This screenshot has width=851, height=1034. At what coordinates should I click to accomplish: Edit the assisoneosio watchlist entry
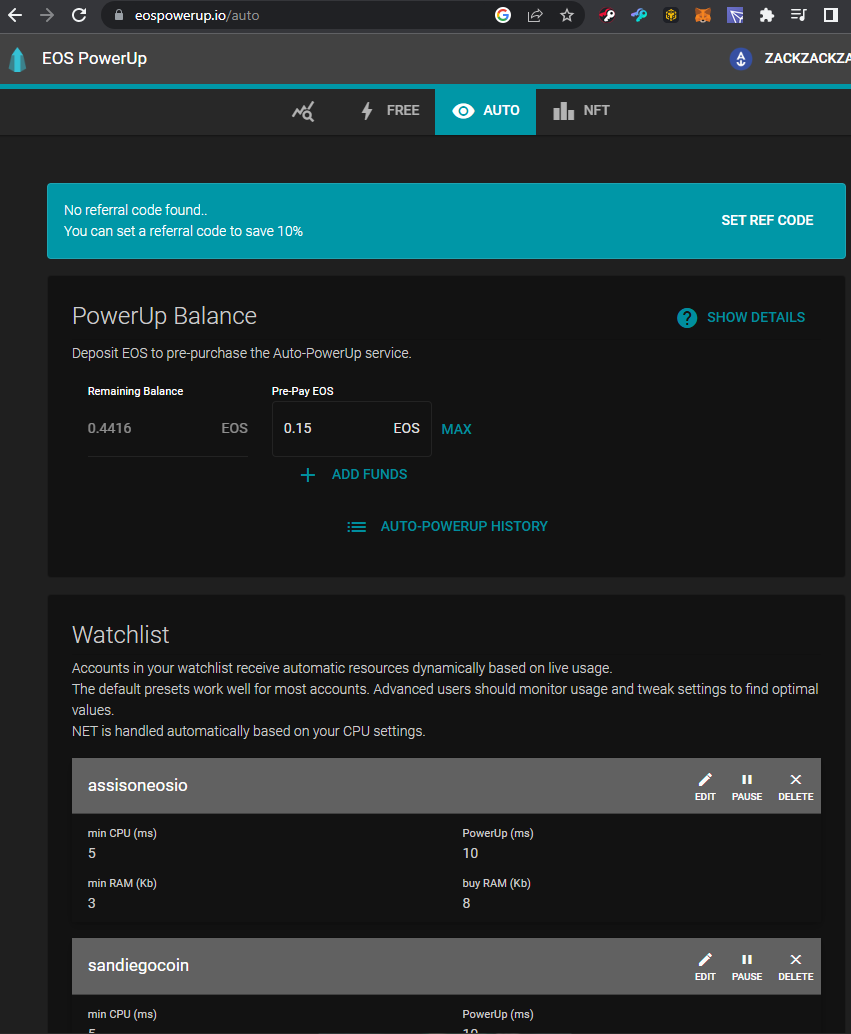coord(705,787)
